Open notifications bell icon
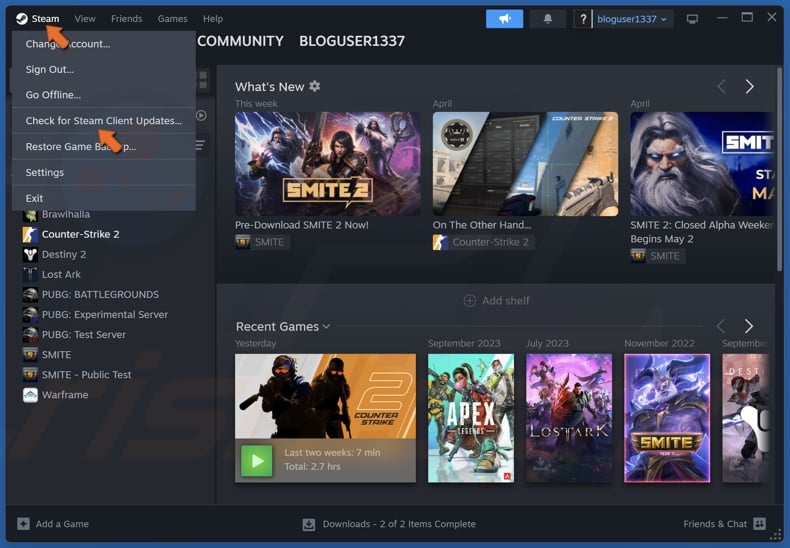Screen dimensions: 790x548 point(548,19)
